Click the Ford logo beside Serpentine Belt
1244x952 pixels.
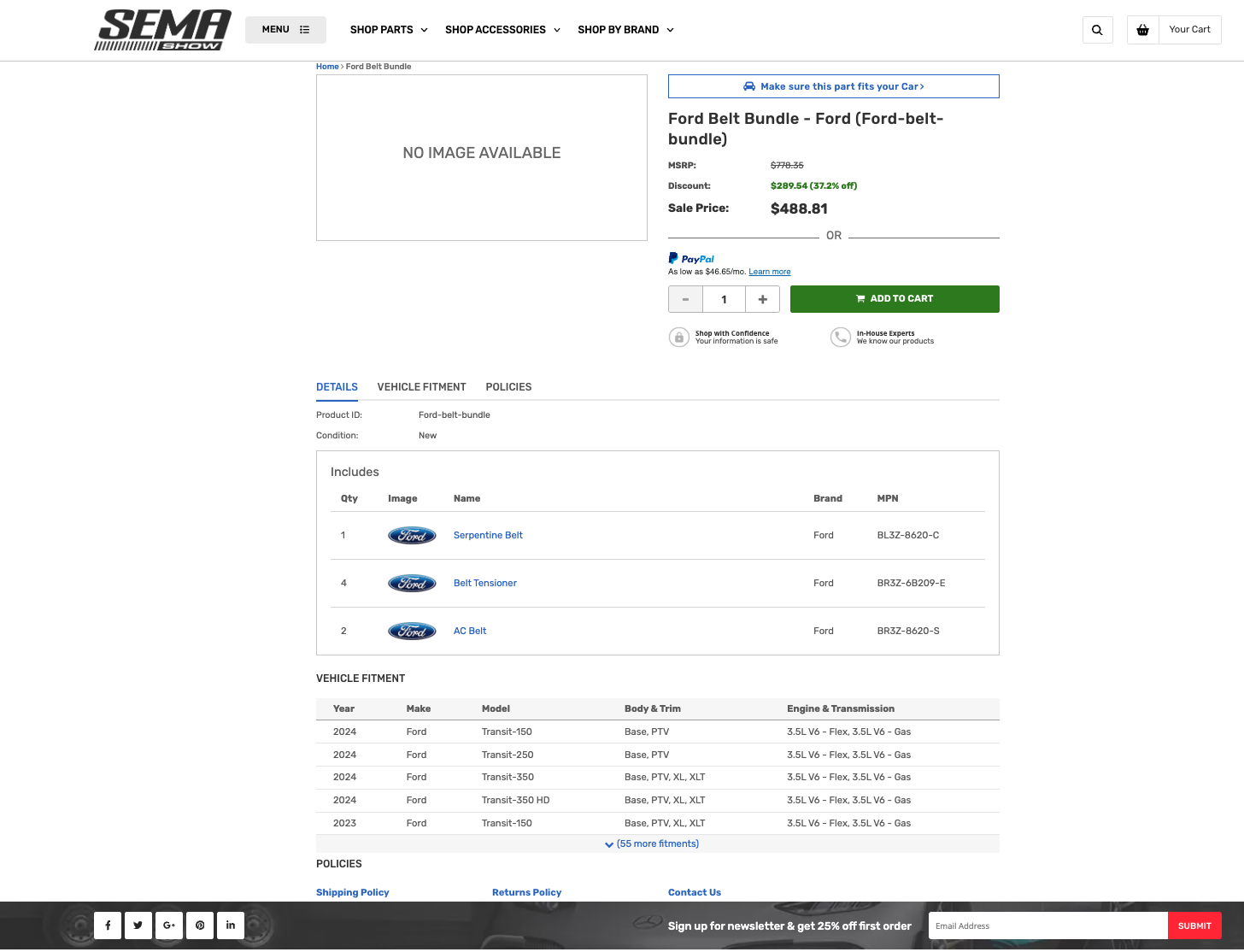click(412, 536)
